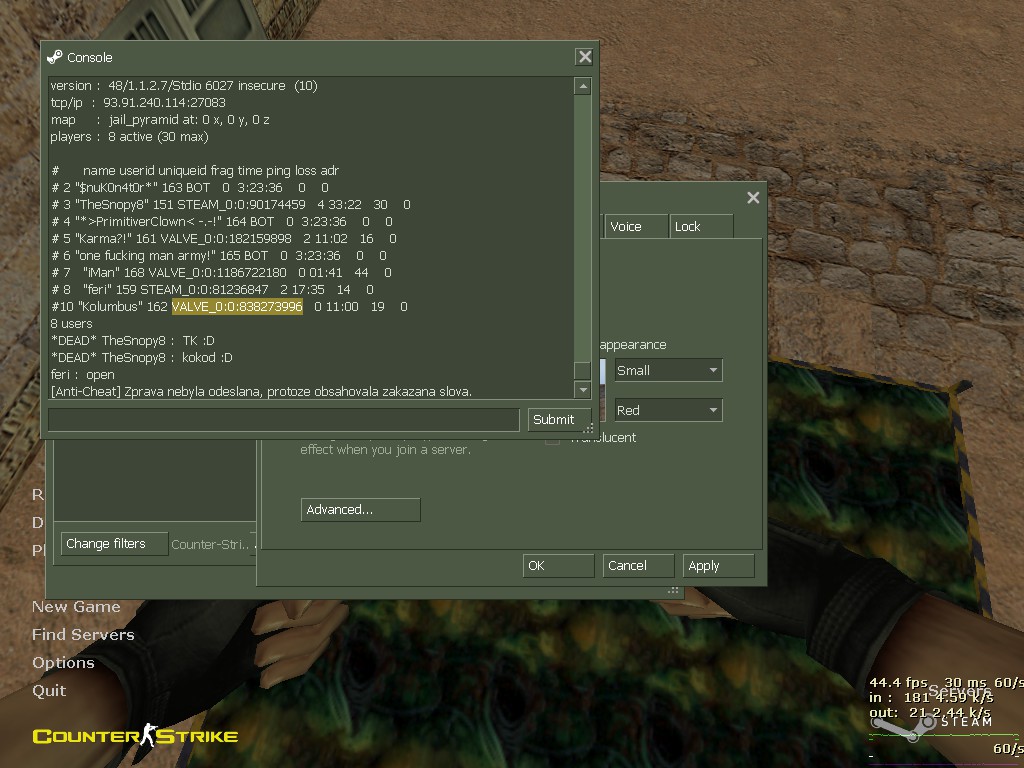Open New Game from main menu
1024x768 pixels.
pyautogui.click(x=76, y=607)
